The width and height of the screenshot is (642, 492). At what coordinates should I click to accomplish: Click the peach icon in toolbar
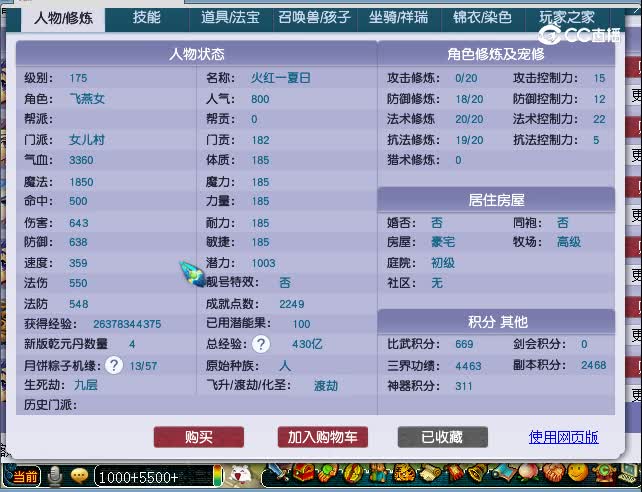pos(527,474)
